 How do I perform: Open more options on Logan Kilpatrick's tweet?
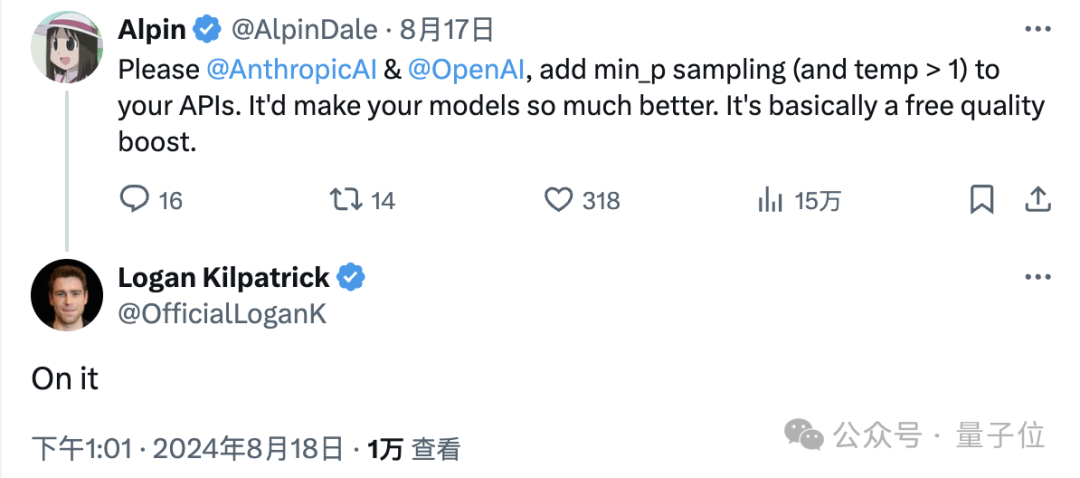(x=1038, y=277)
